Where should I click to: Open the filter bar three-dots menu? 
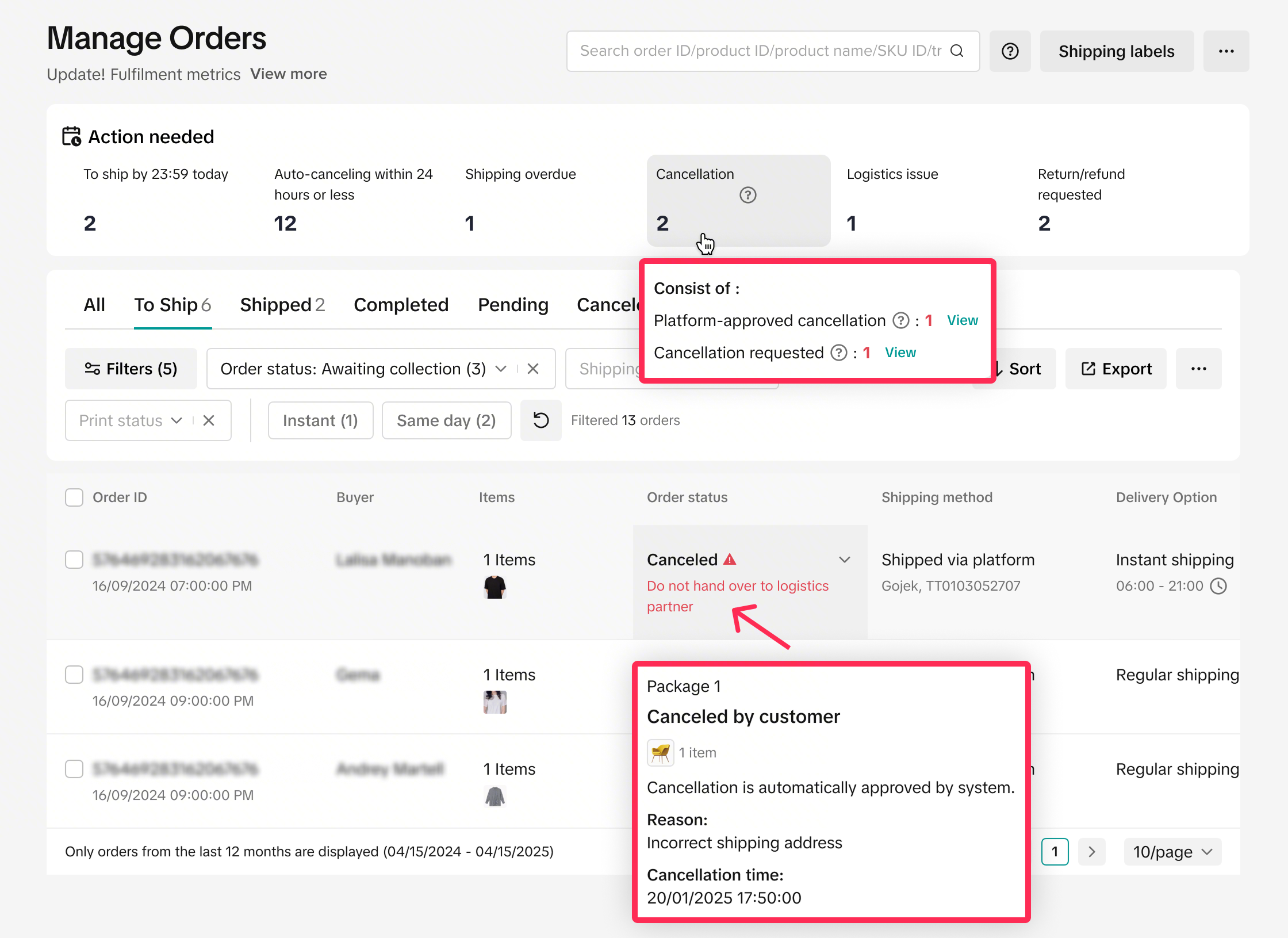pyautogui.click(x=1198, y=369)
